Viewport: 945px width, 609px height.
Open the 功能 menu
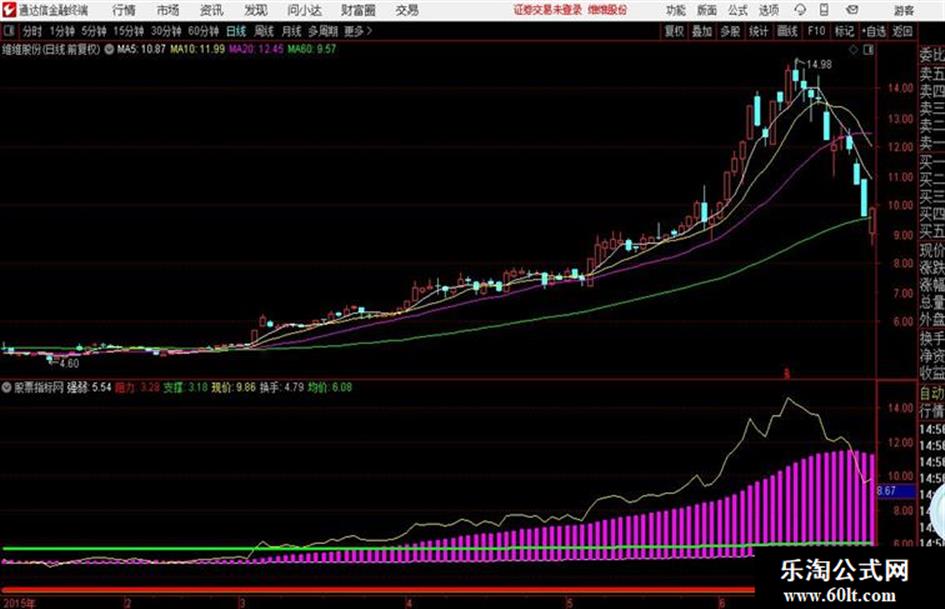[676, 10]
